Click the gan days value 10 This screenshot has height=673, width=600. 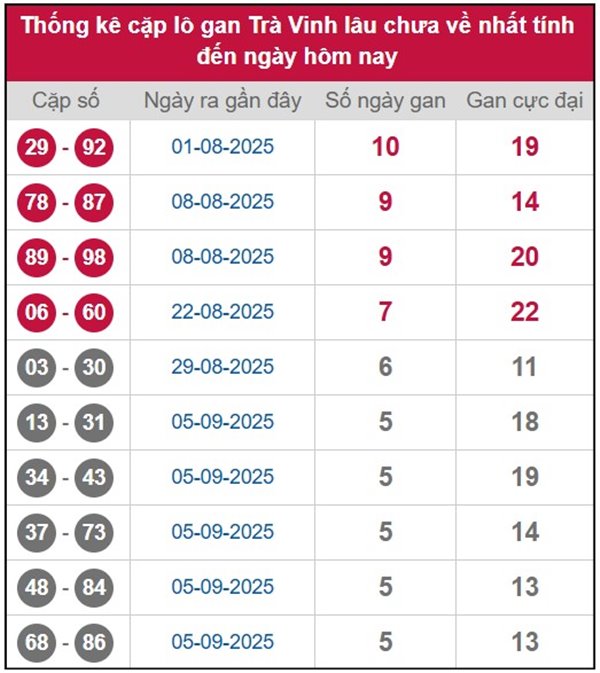[385, 148]
